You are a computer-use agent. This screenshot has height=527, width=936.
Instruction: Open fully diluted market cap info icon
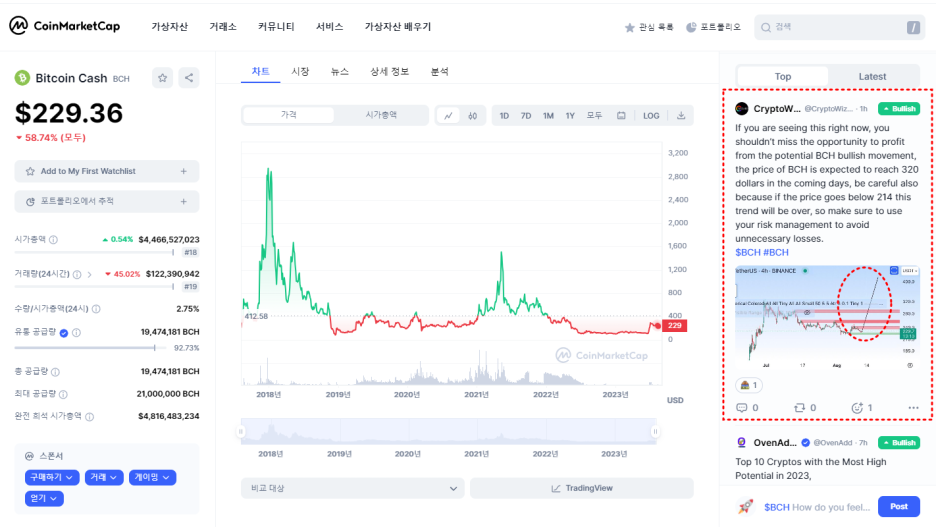tap(90, 417)
